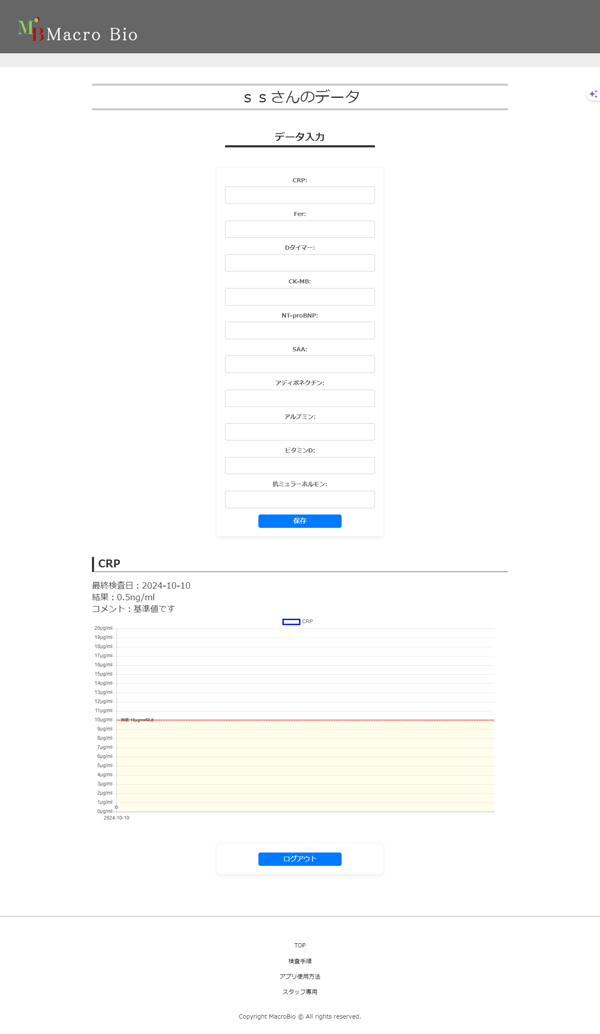Open the アプリ使用方法 footer link

300,977
